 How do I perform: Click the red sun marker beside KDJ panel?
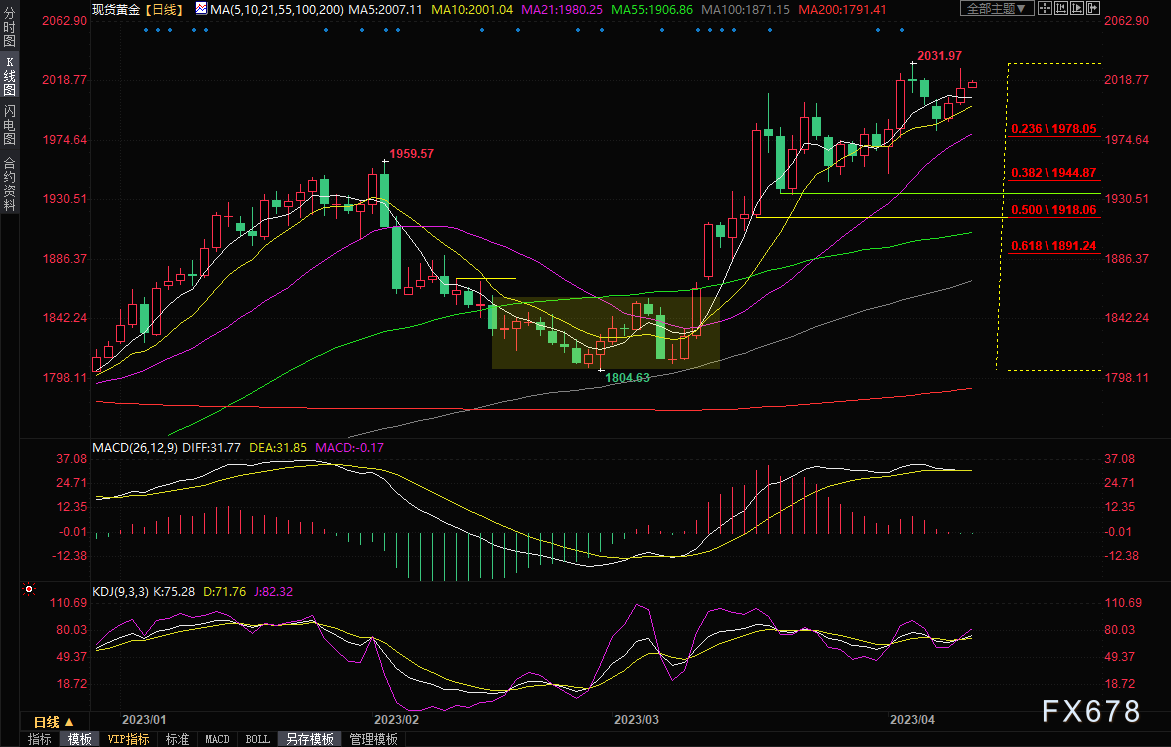pyautogui.click(x=29, y=589)
